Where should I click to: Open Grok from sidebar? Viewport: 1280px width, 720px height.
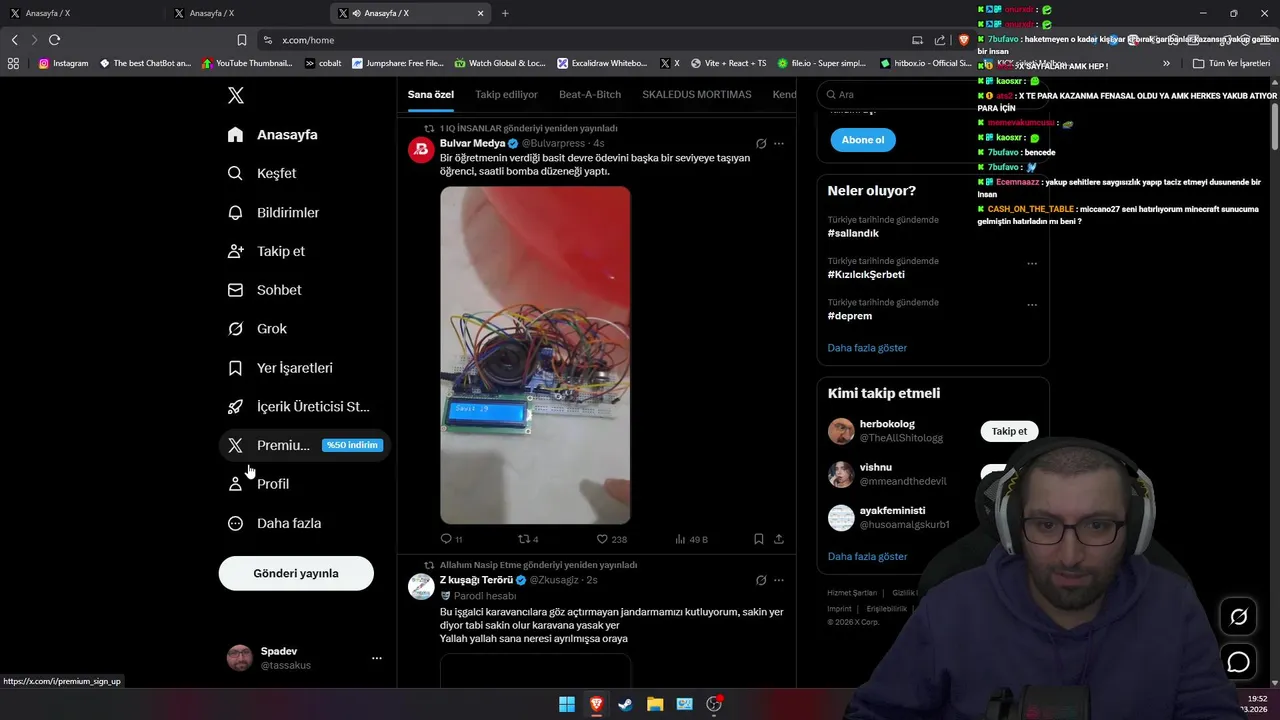pyautogui.click(x=257, y=328)
